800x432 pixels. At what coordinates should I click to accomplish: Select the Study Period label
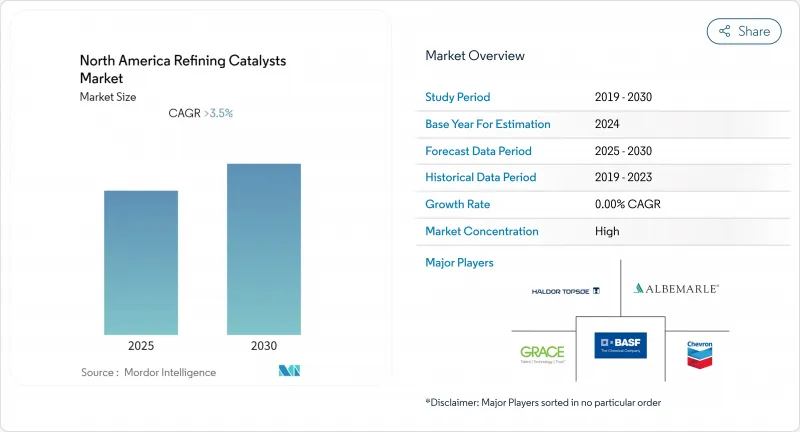tap(458, 97)
